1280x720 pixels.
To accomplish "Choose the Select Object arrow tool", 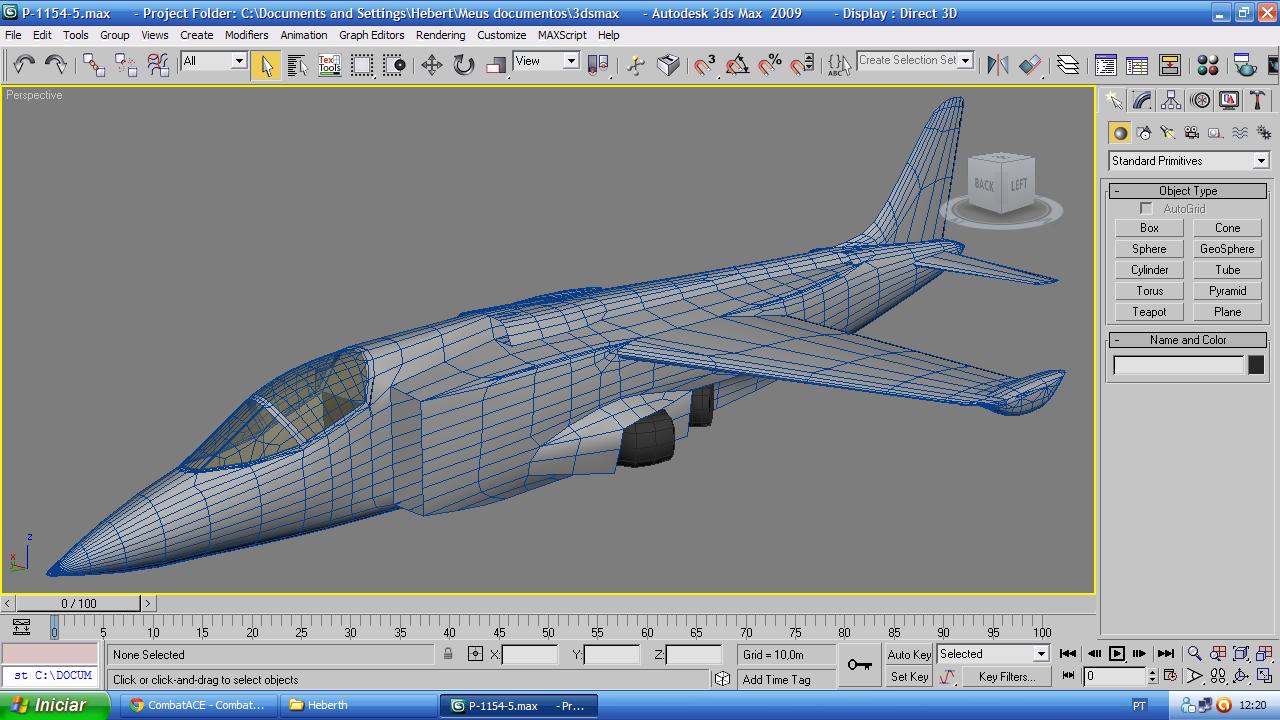I will pyautogui.click(x=266, y=65).
